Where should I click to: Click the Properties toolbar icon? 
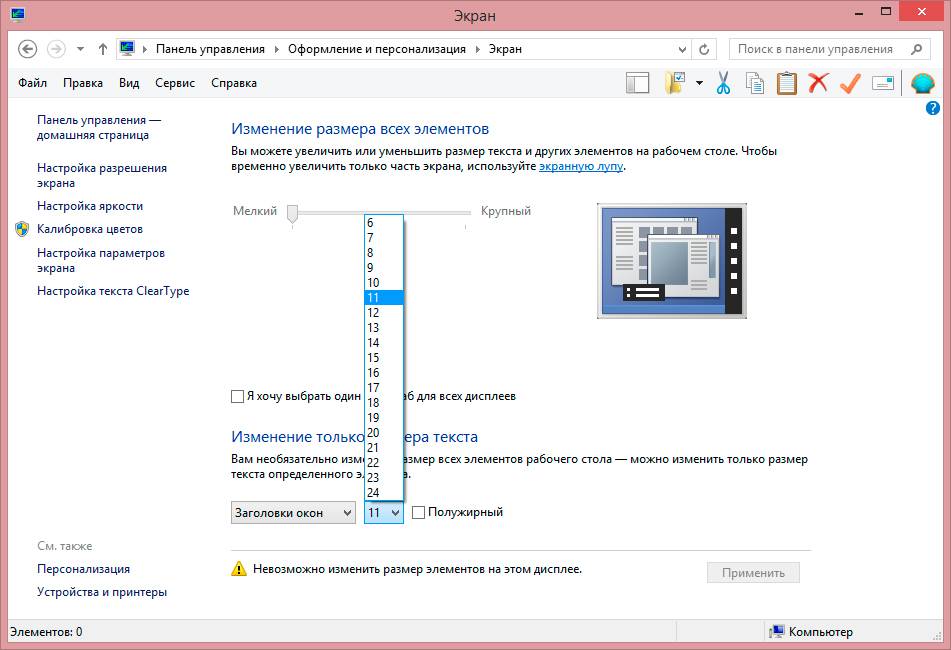tap(883, 83)
